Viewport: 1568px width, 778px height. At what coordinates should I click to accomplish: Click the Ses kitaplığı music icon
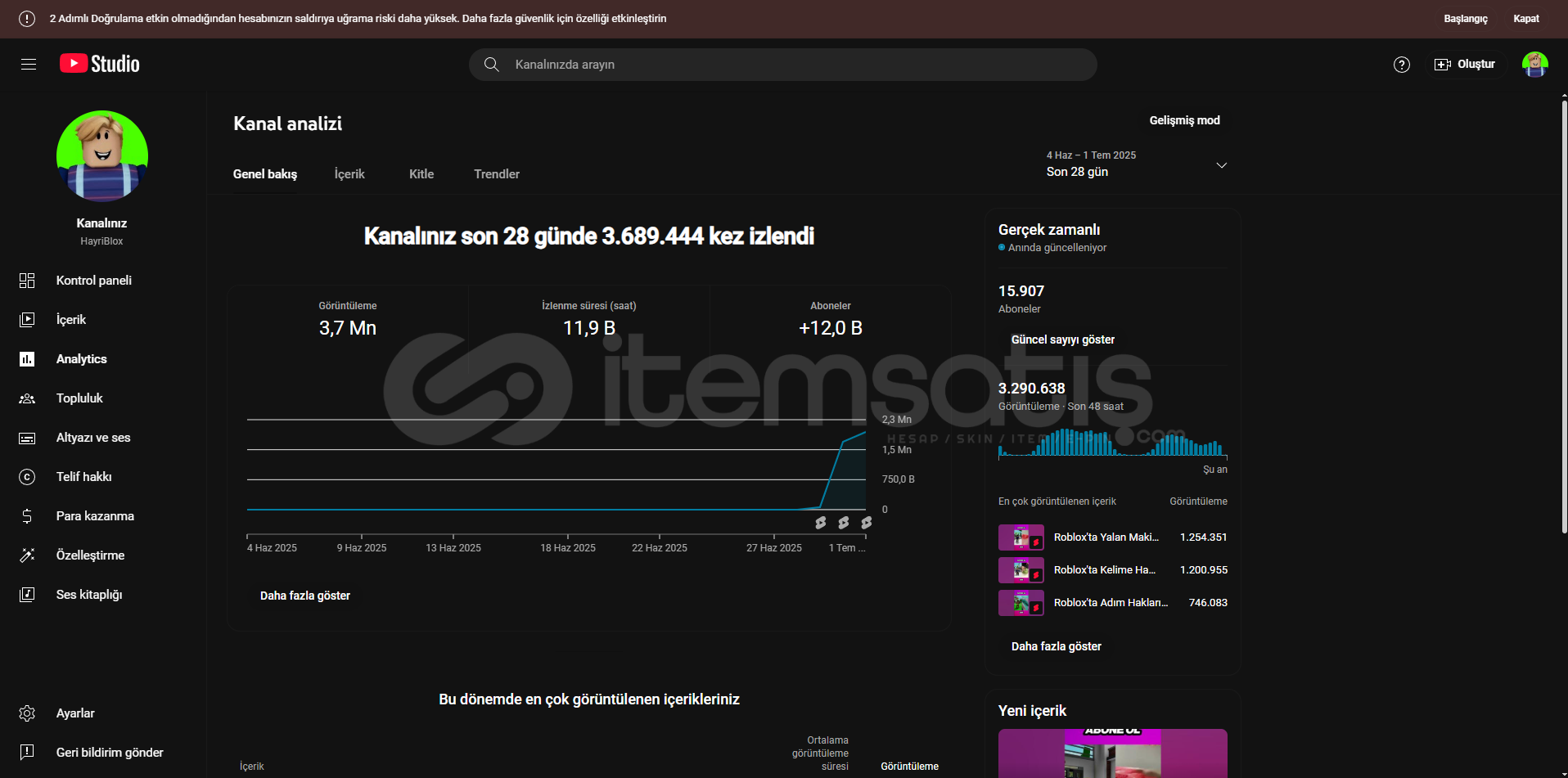[x=27, y=595]
